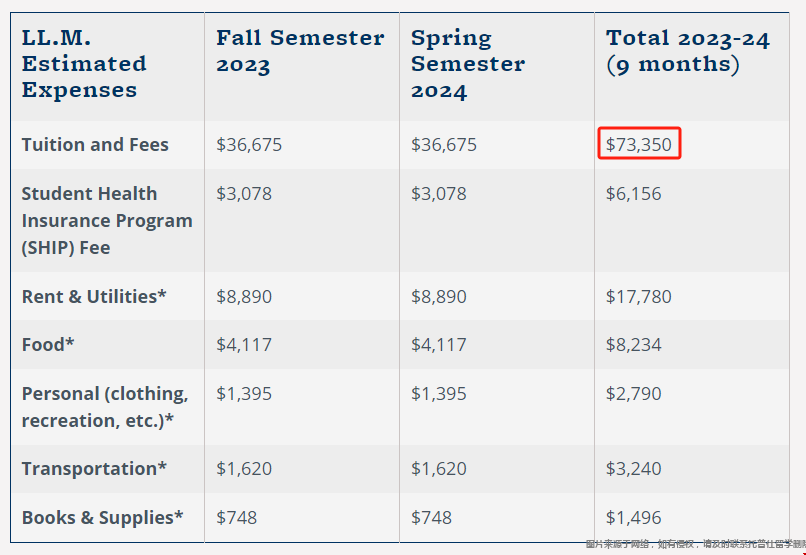Click the Fall Semester 2023 column header
Viewport: 806px width, 555px height.
point(300,51)
